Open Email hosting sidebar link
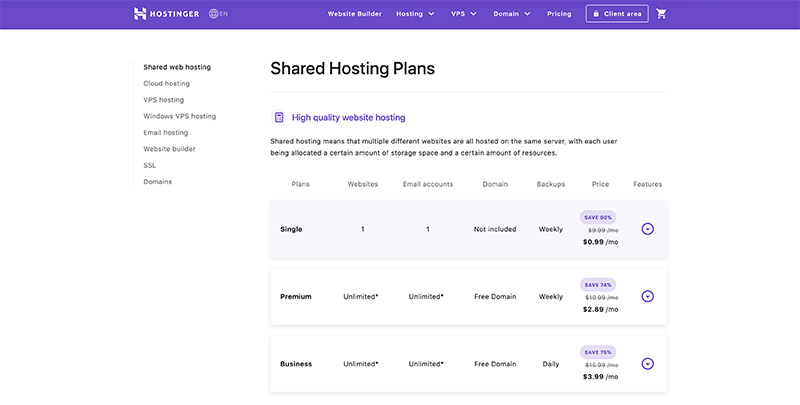The width and height of the screenshot is (800, 405). point(166,132)
